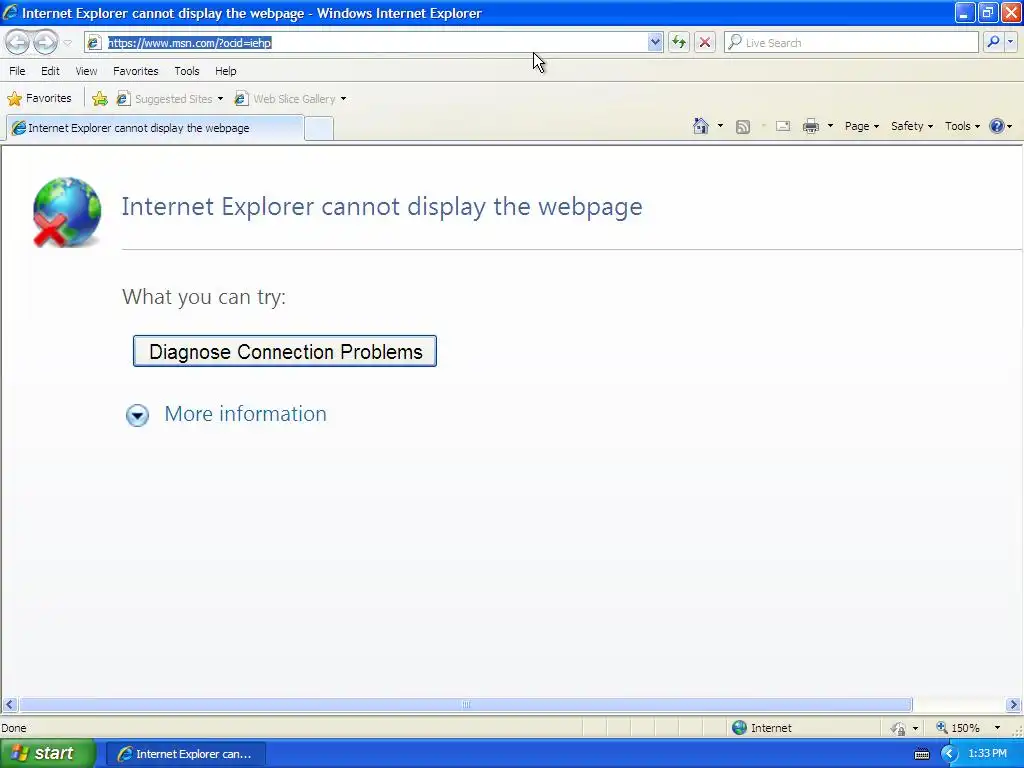
Task: Click the Add to Favorites Bar icon
Action: pyautogui.click(x=100, y=99)
